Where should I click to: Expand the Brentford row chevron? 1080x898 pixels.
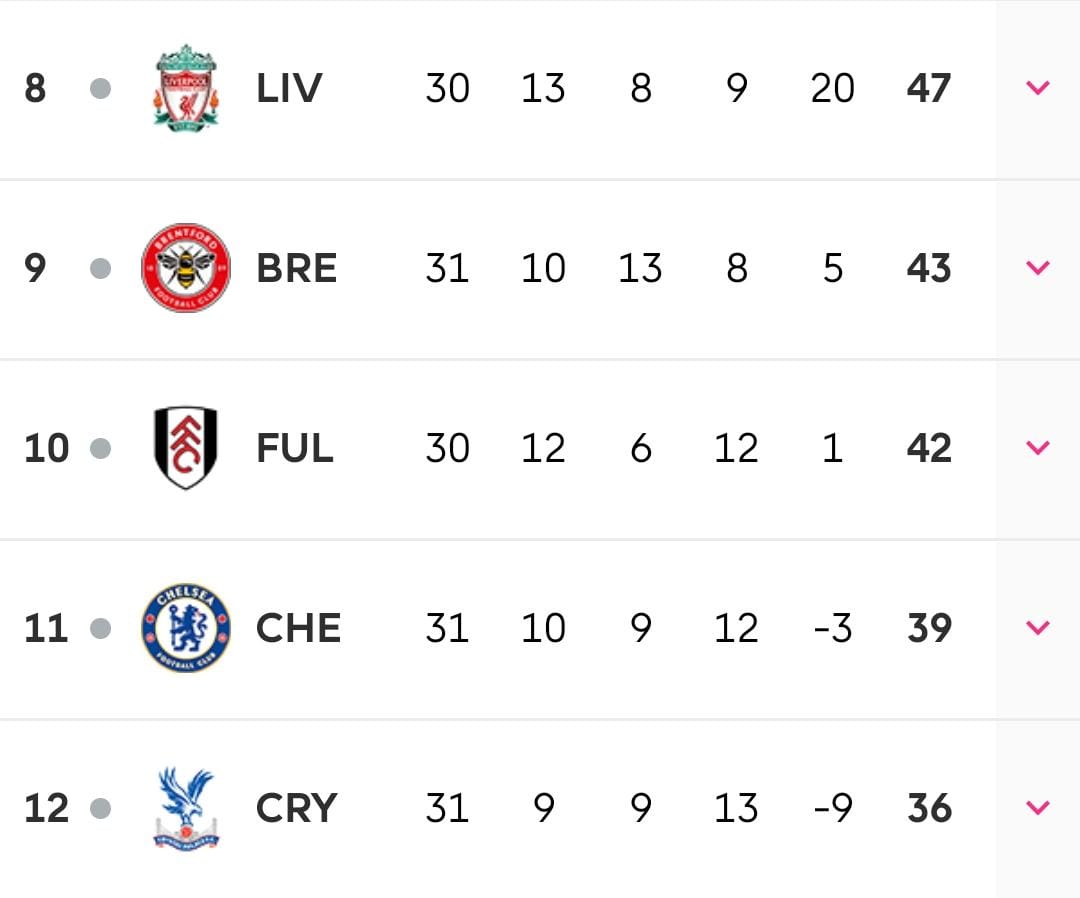1038,267
